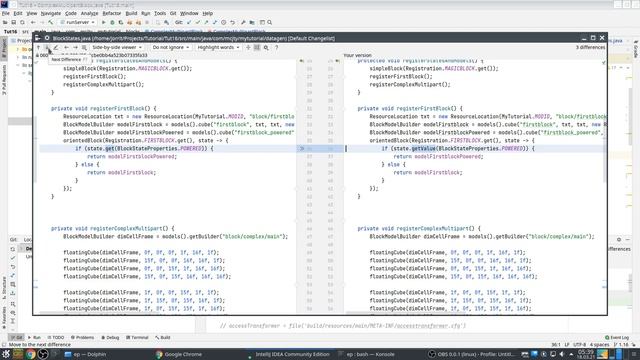Click the Pull Requests side panel tab

(4, 80)
